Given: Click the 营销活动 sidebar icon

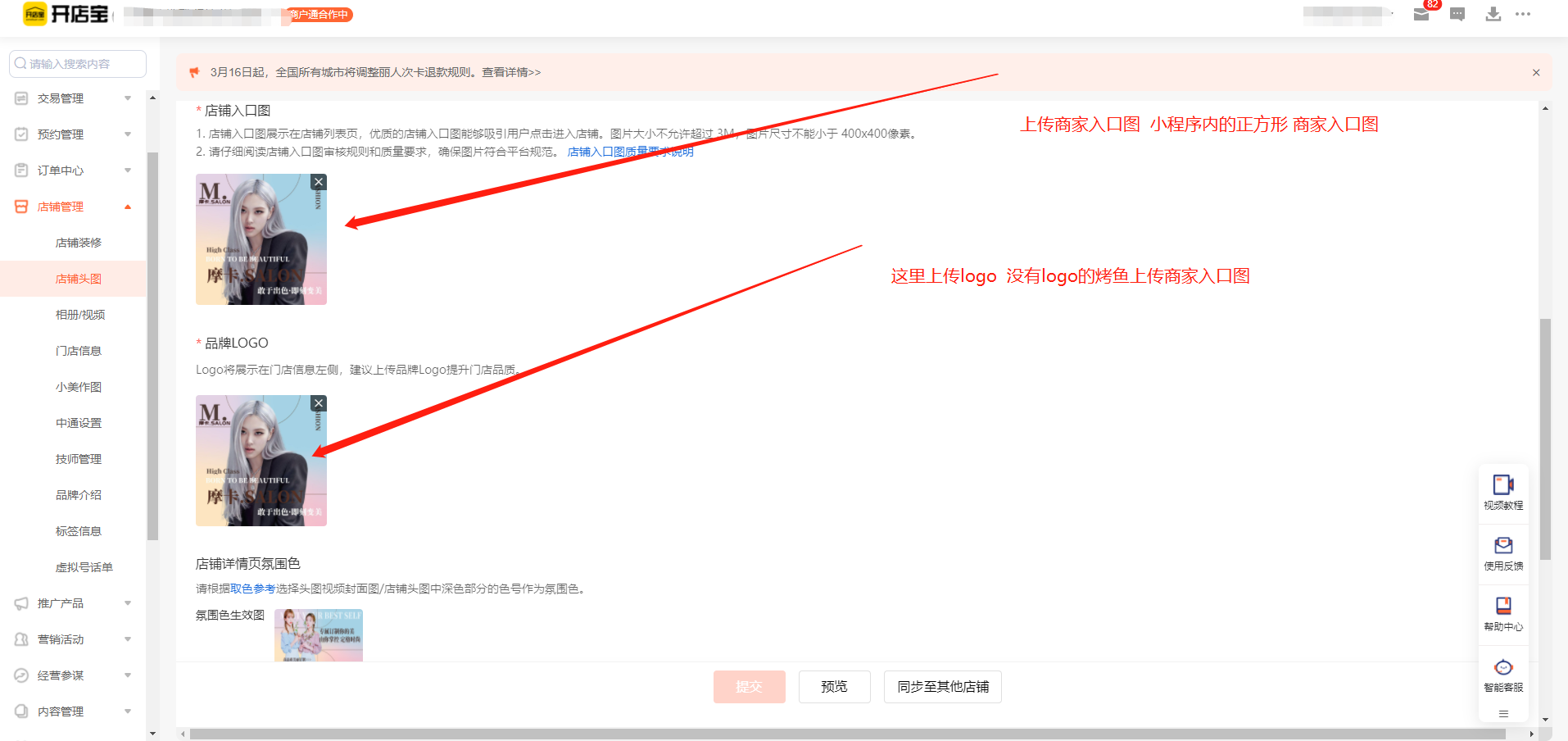Looking at the screenshot, I should (x=21, y=639).
